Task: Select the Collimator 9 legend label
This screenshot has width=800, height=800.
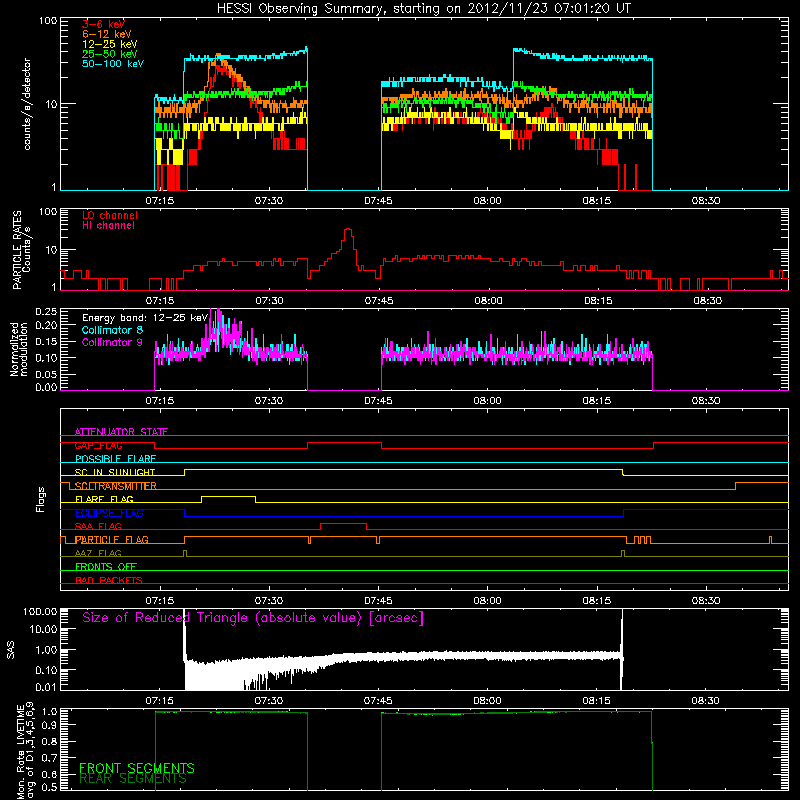Action: pyautogui.click(x=112, y=342)
